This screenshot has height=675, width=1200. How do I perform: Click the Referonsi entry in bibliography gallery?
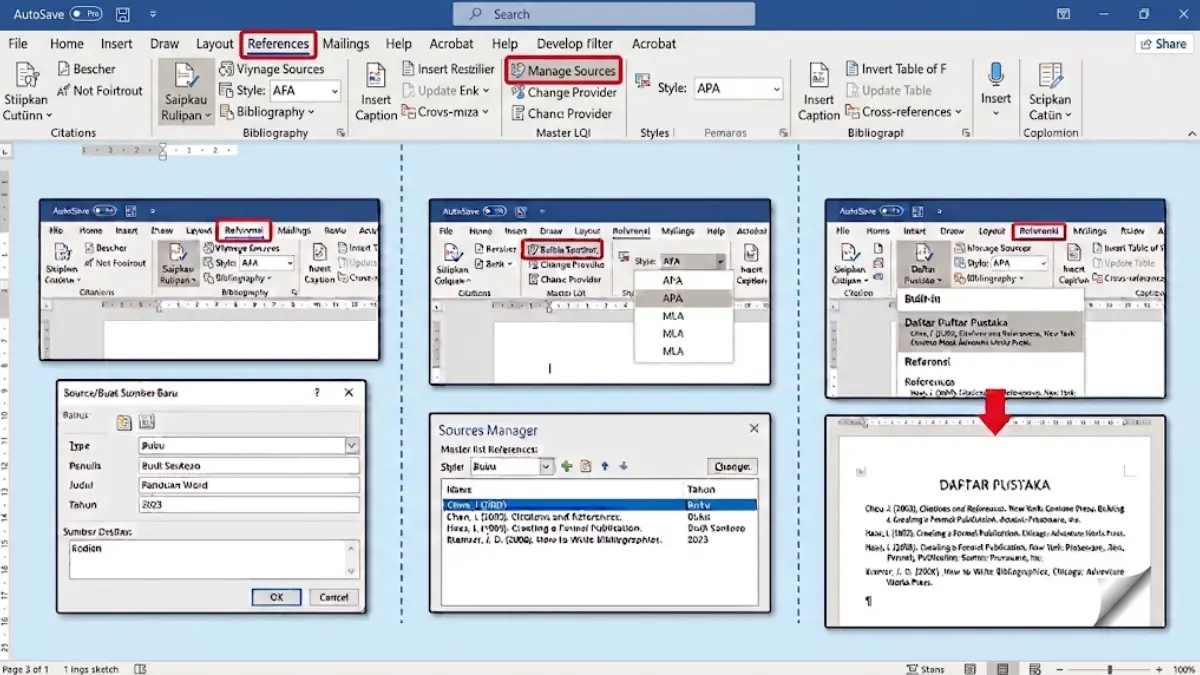[x=927, y=361]
